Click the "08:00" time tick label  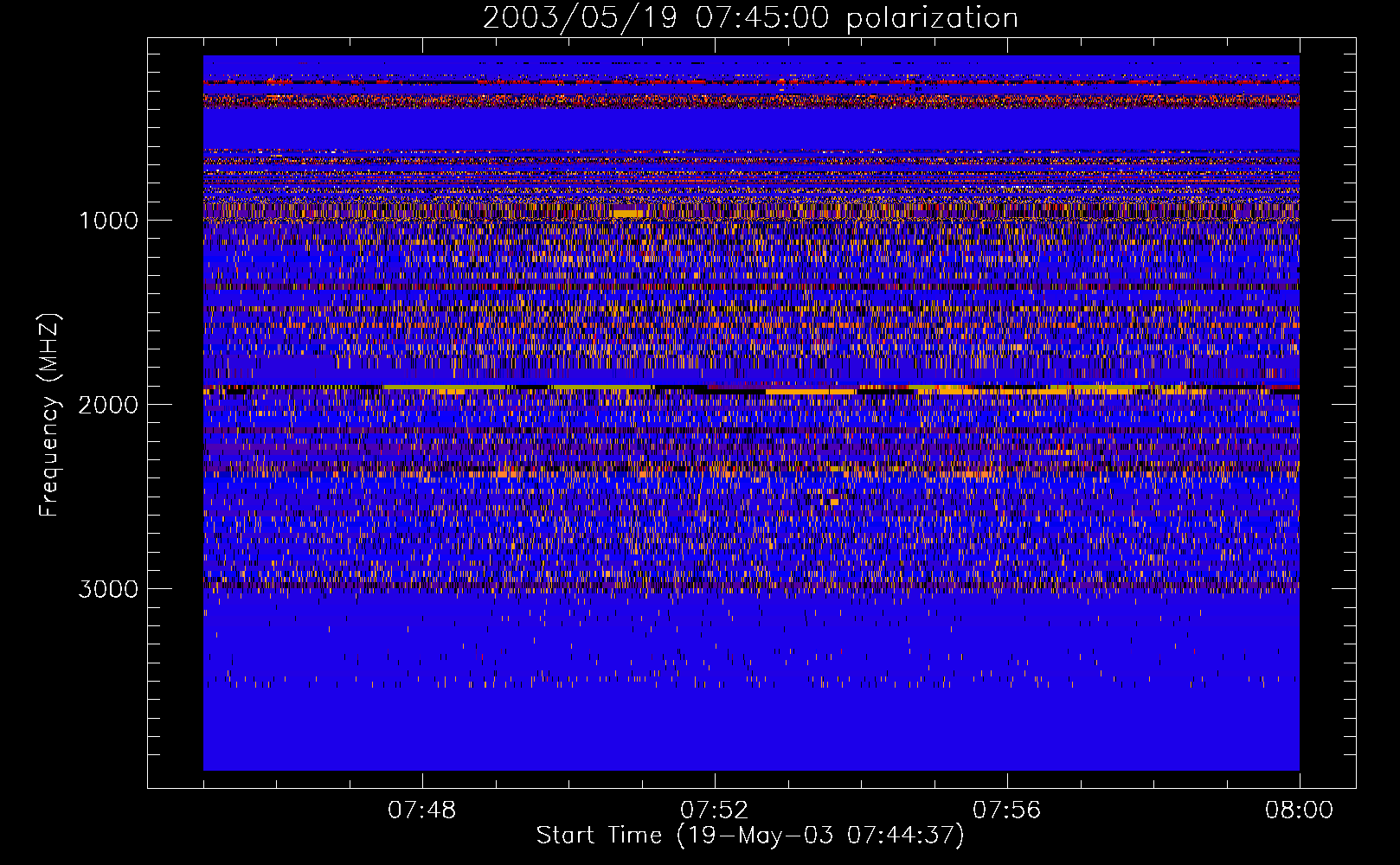point(1299,811)
